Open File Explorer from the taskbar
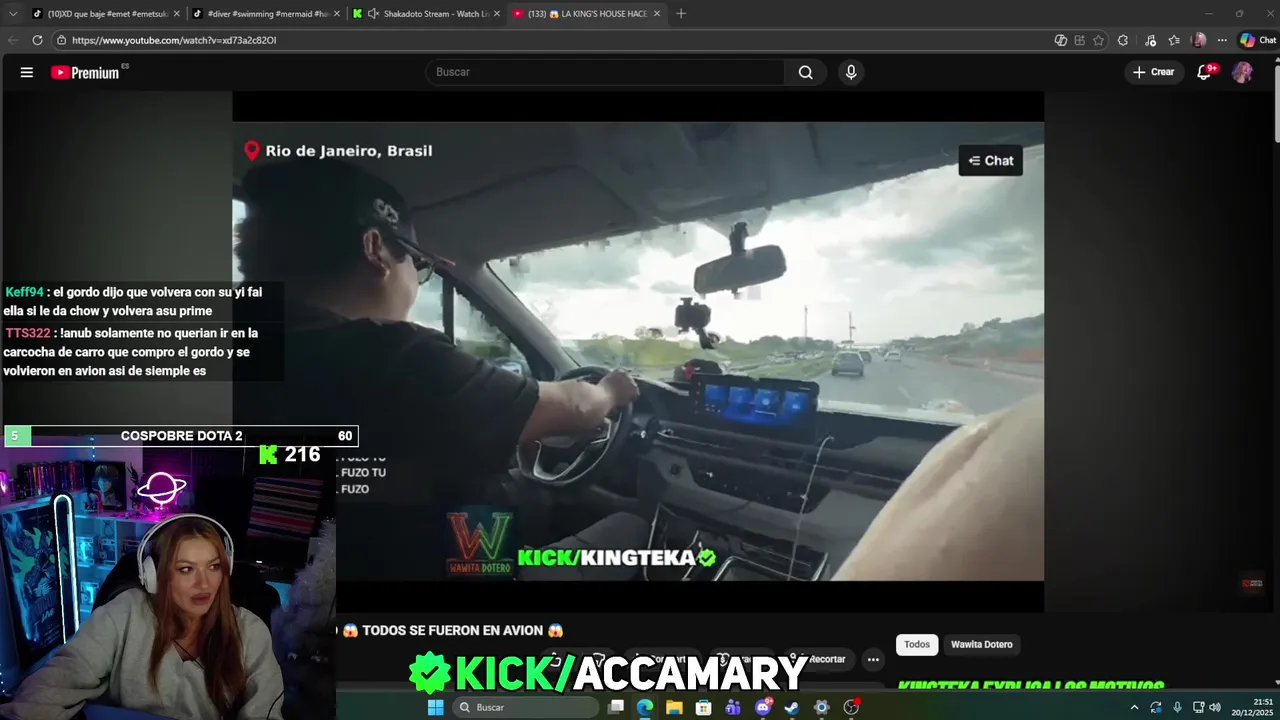 tap(674, 707)
